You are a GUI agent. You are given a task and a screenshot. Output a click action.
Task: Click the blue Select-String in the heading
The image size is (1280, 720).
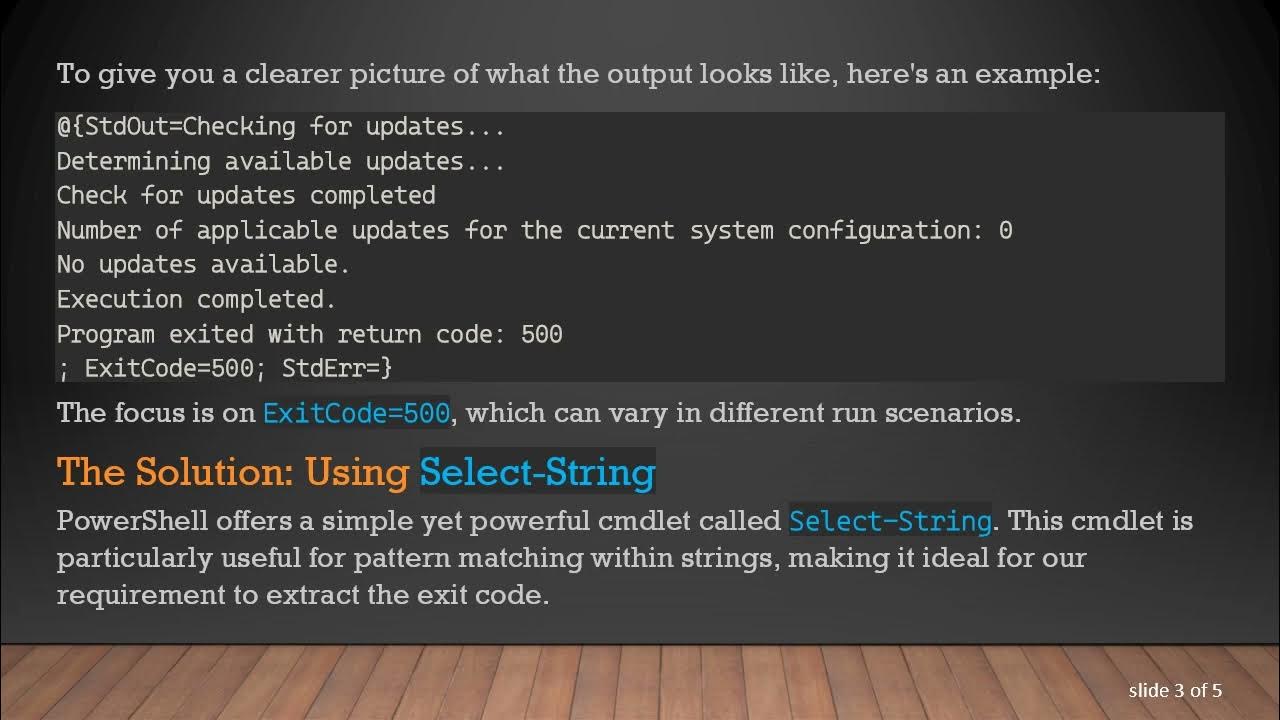coord(537,472)
